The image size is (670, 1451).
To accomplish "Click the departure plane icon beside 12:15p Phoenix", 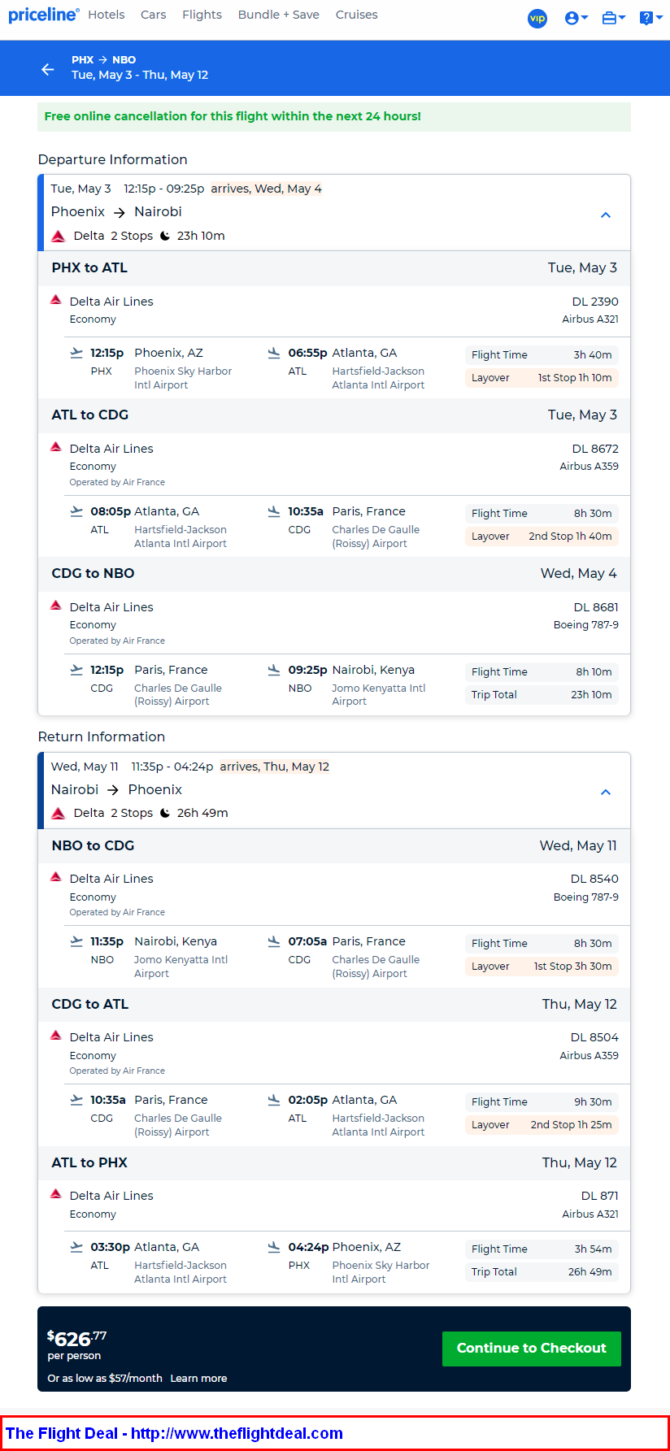I will click(x=77, y=352).
